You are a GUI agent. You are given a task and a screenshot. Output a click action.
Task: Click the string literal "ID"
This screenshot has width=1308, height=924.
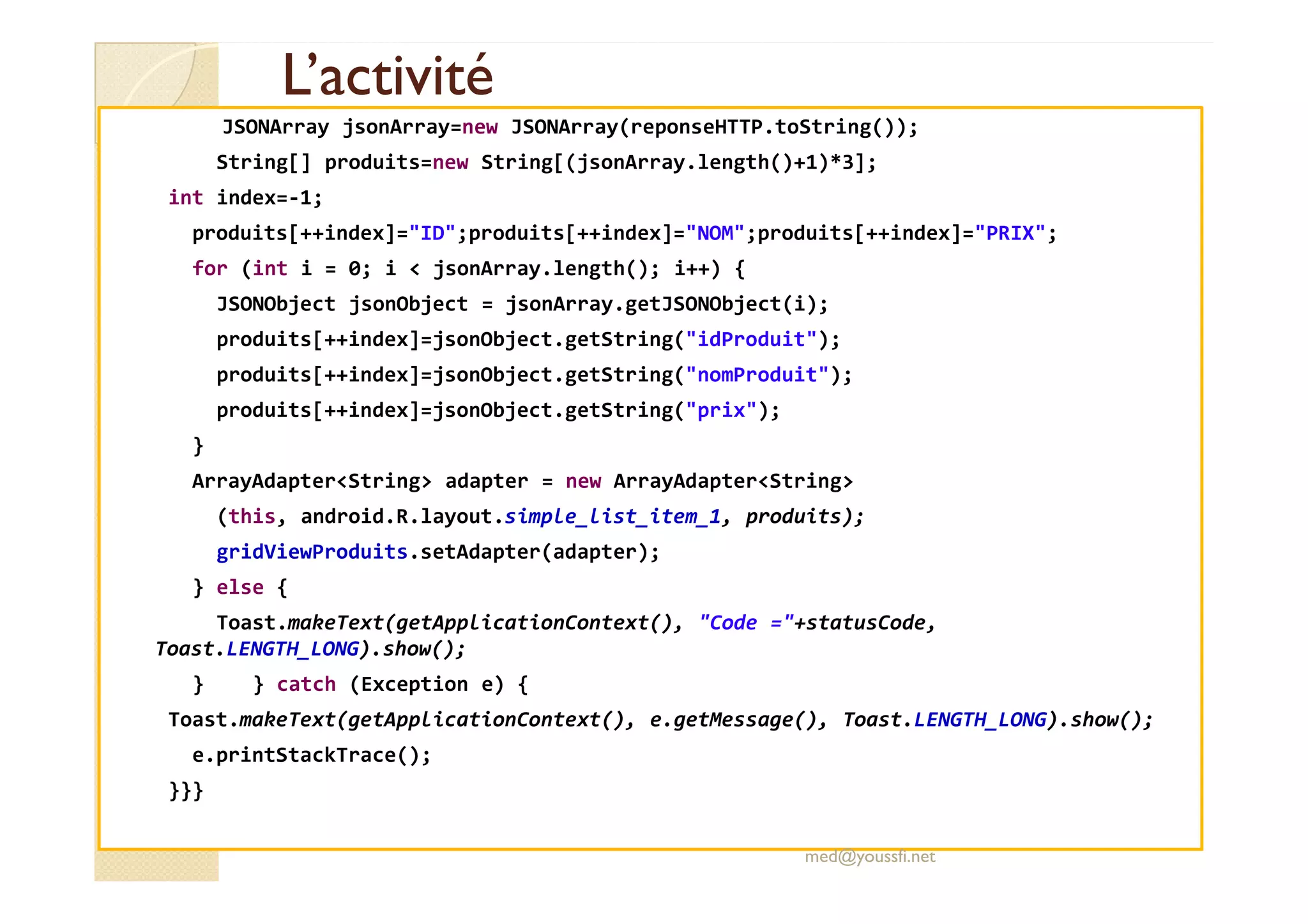tap(432, 233)
